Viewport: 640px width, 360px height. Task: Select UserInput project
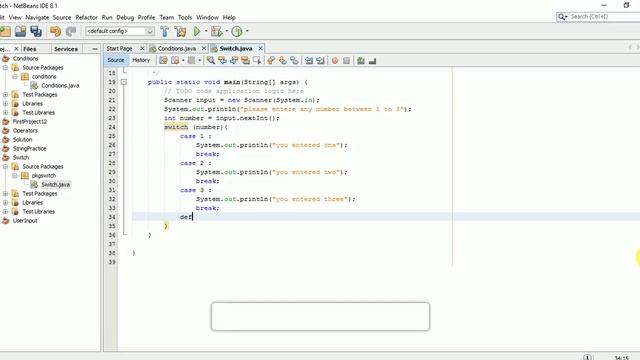pyautogui.click(x=25, y=221)
